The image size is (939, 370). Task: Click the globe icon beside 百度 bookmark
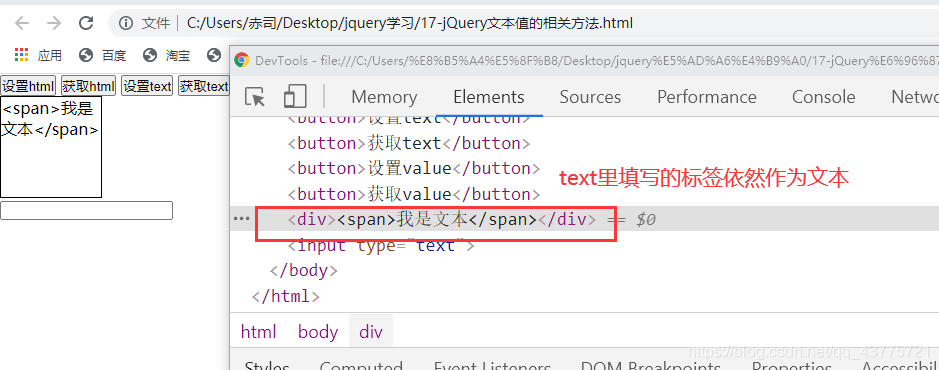coord(86,56)
